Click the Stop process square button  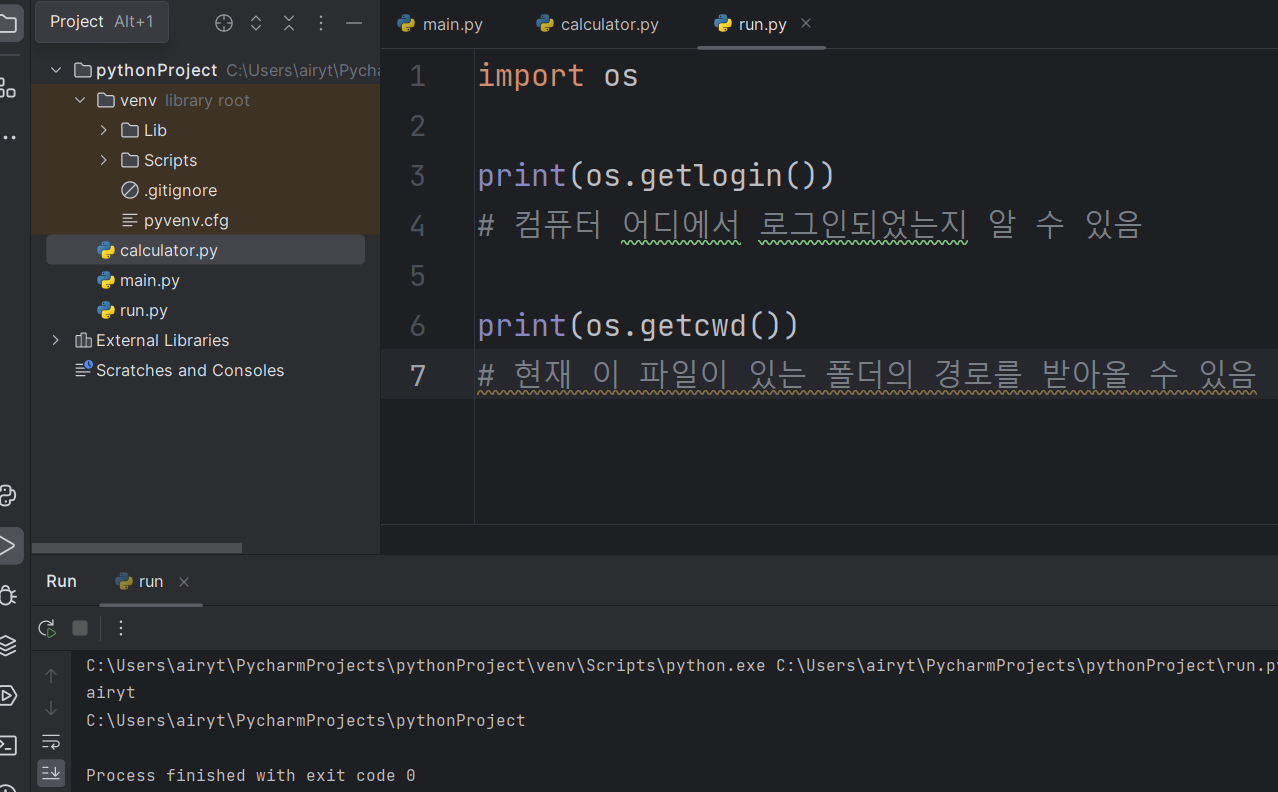[x=80, y=628]
